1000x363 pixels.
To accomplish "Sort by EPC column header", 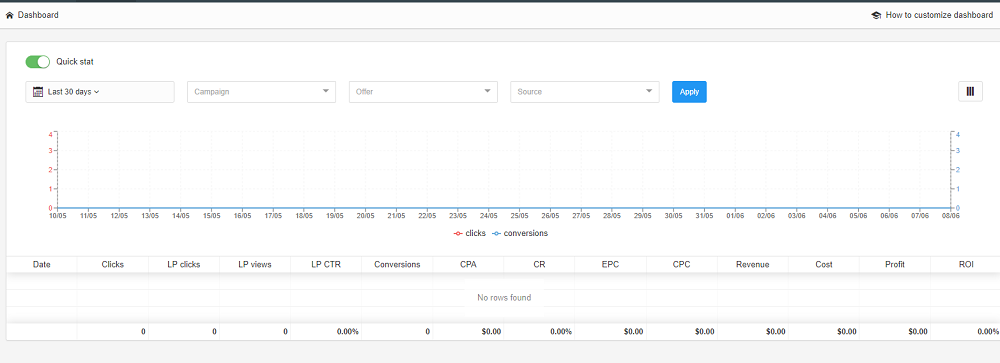I will (610, 264).
